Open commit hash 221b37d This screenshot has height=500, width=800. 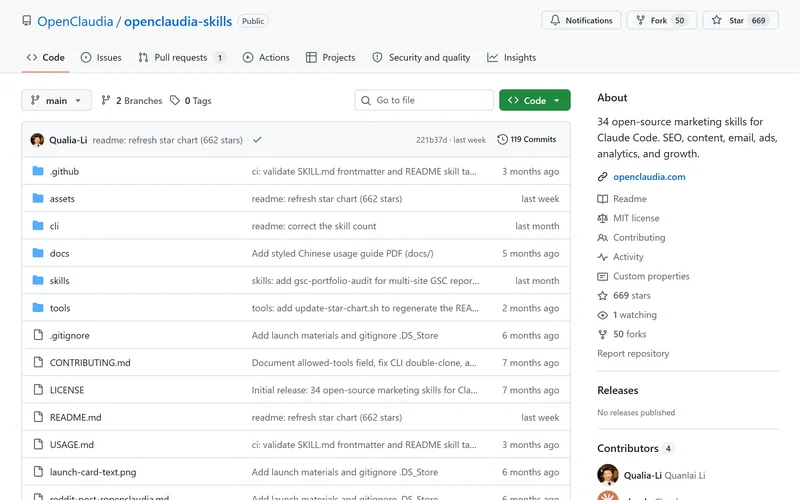431,140
